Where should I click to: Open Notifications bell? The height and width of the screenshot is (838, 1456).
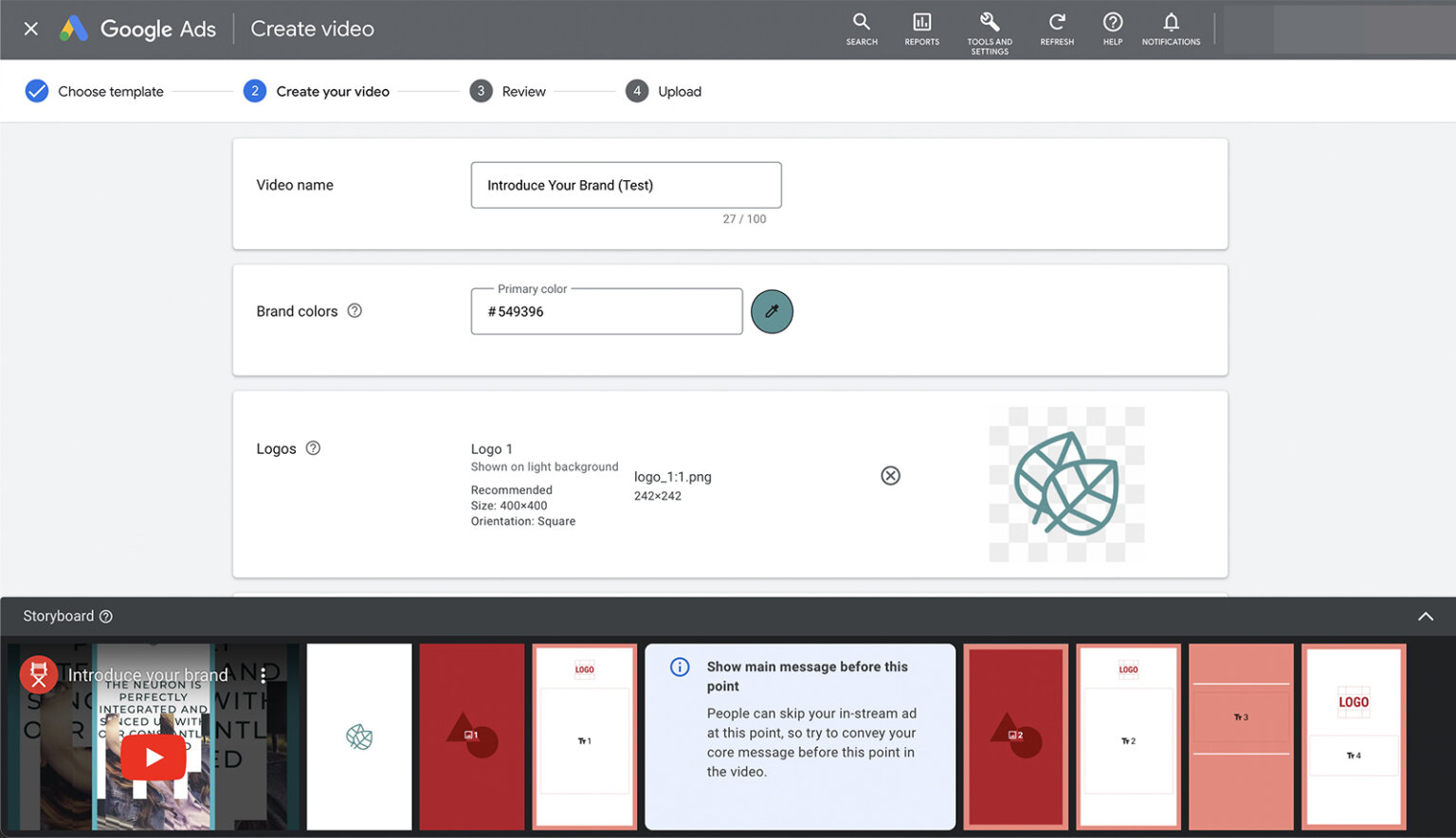coord(1171,28)
